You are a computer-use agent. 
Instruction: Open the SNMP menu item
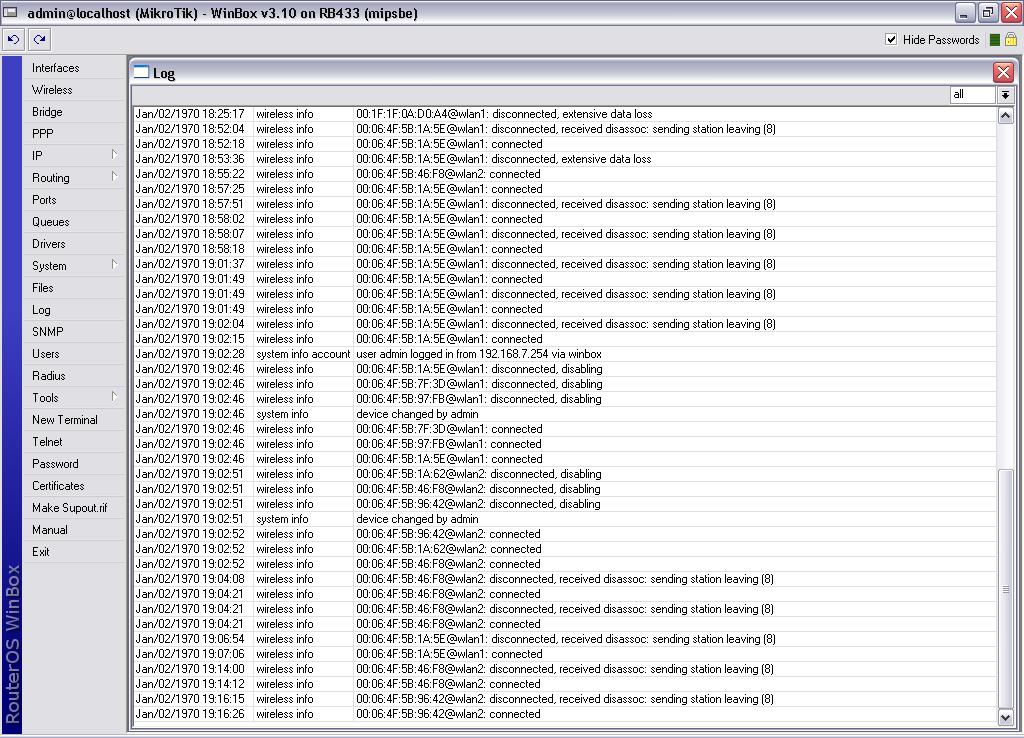coord(74,332)
